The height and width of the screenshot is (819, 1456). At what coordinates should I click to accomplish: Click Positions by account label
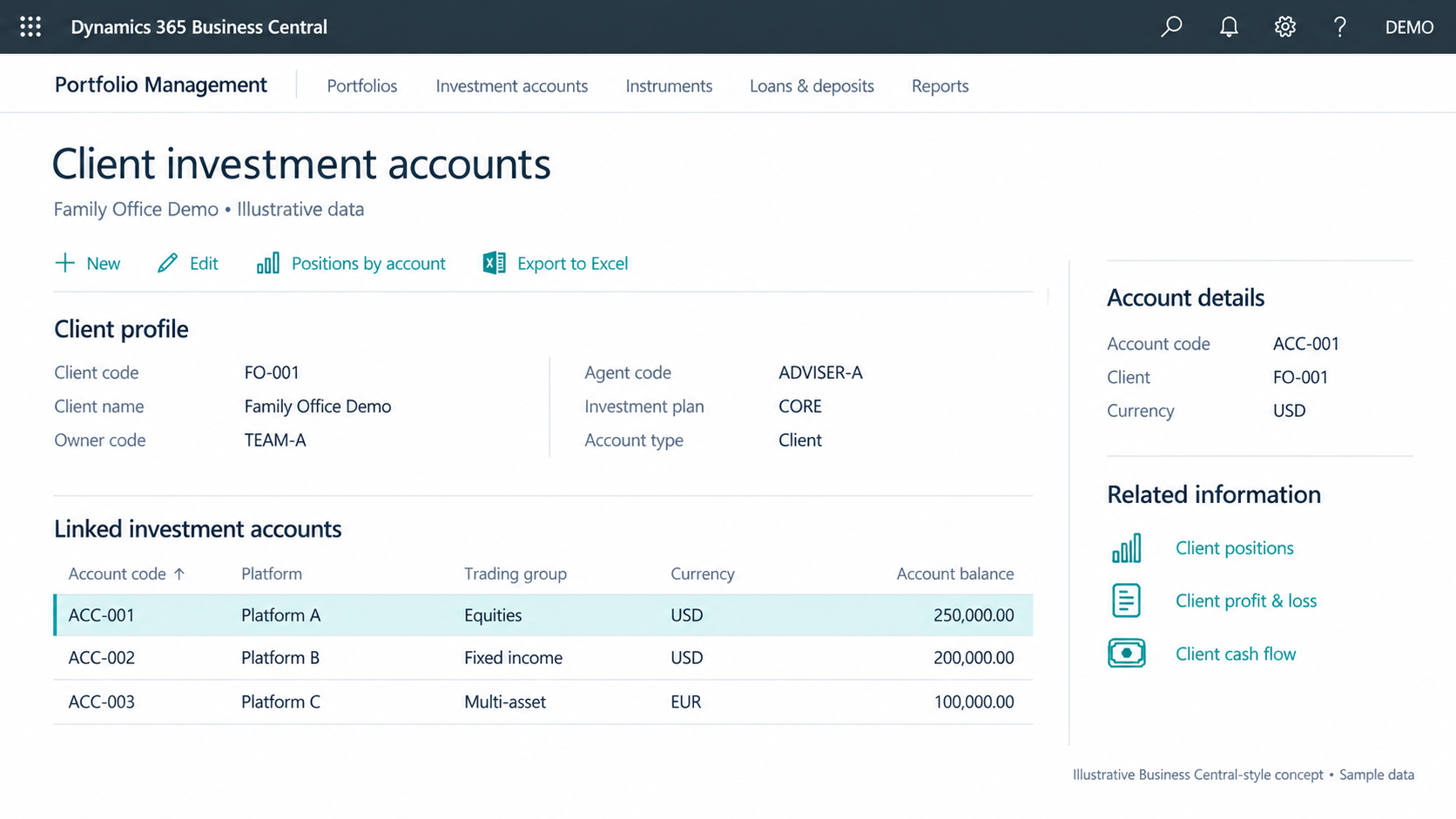[x=368, y=264]
